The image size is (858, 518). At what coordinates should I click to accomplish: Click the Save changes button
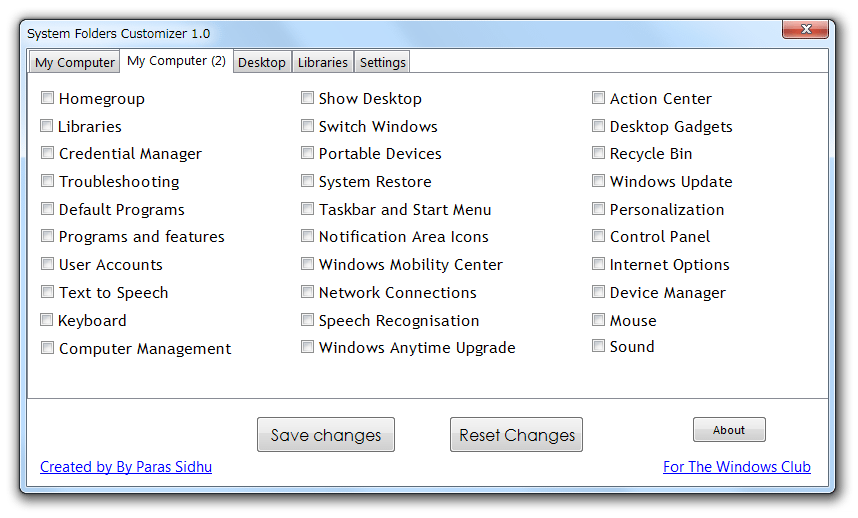click(x=326, y=435)
